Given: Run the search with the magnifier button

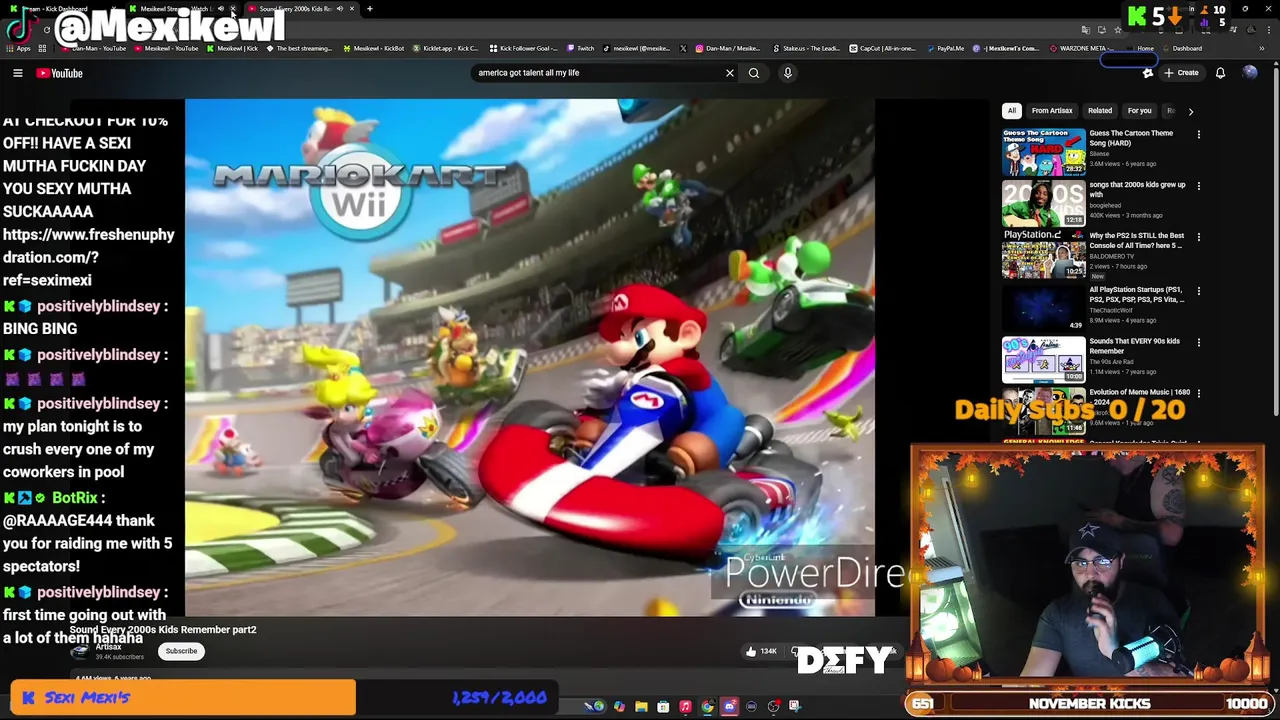Looking at the screenshot, I should pos(754,73).
